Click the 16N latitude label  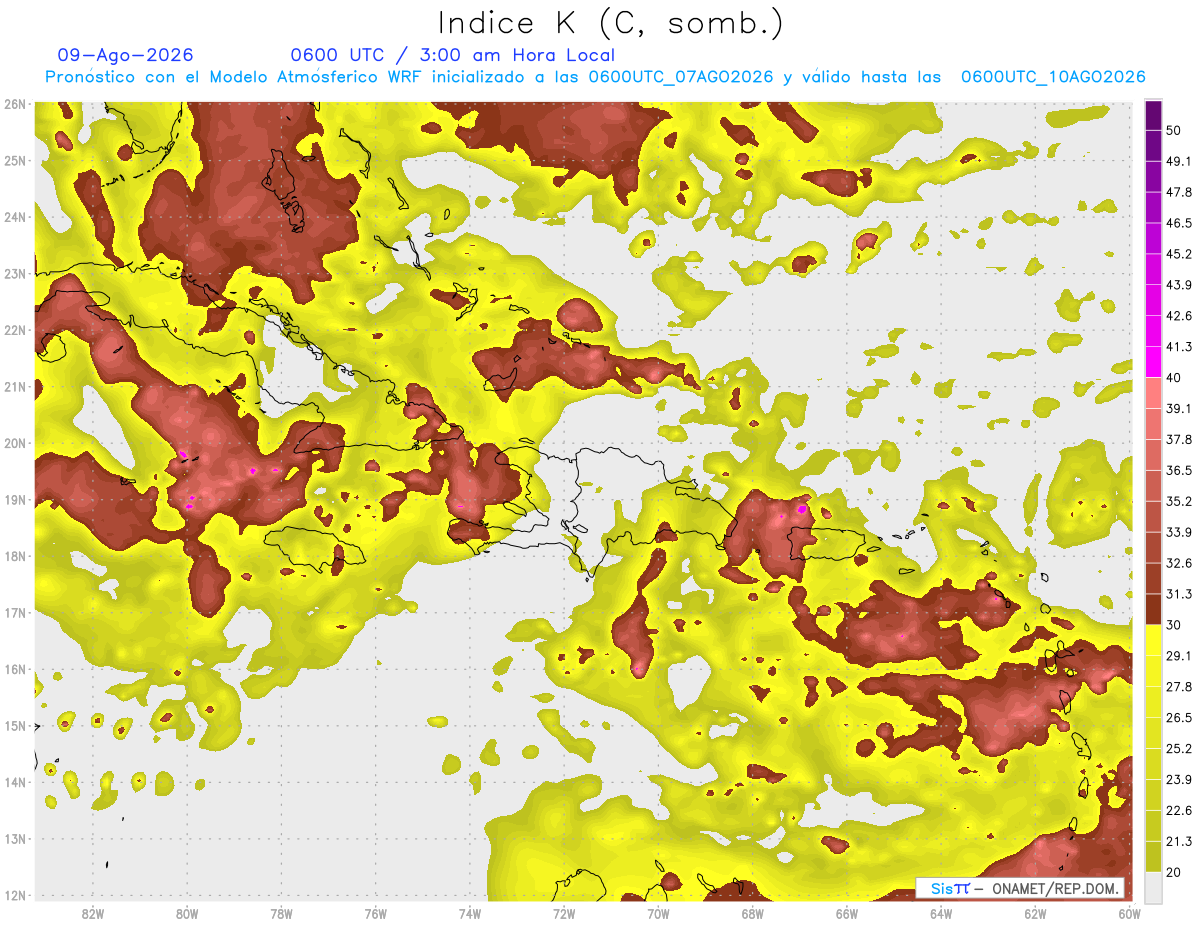[15, 669]
